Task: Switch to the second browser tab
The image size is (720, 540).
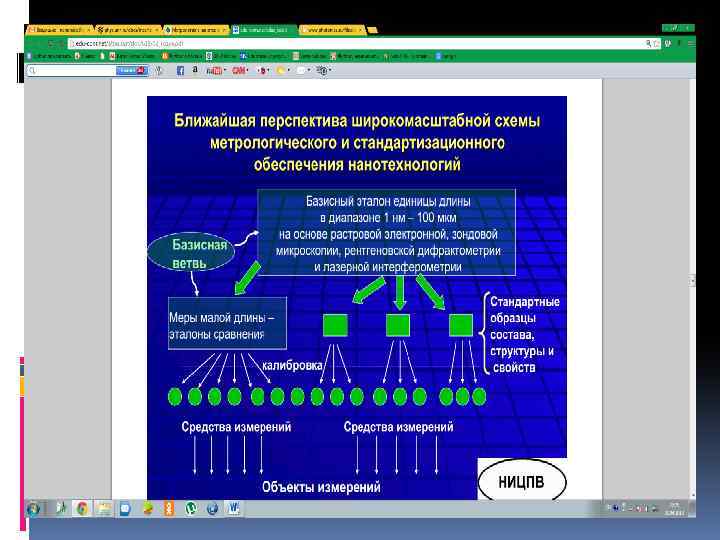Action: pos(128,30)
